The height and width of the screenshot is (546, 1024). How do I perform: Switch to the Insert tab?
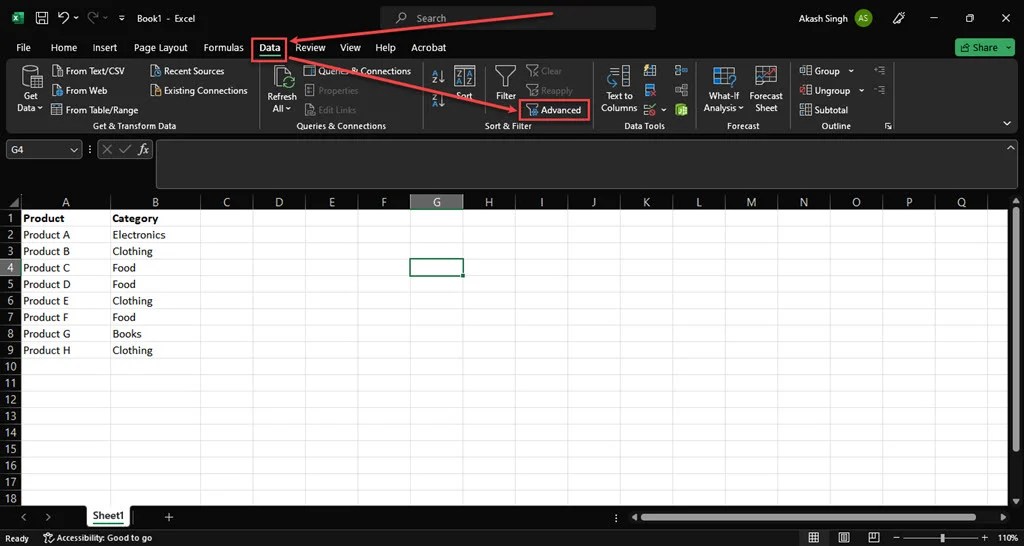click(x=105, y=48)
